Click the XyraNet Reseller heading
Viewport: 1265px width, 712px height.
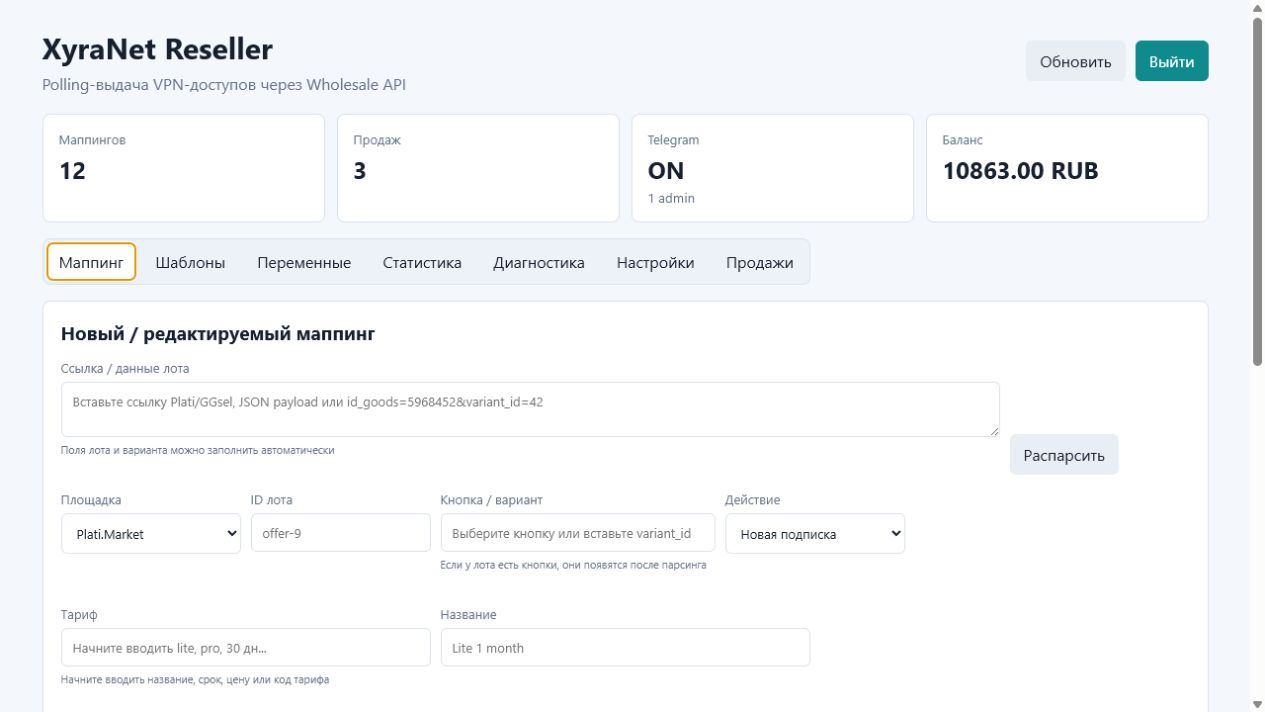pos(157,48)
